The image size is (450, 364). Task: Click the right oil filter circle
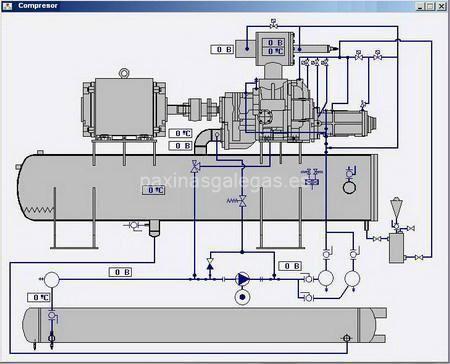coord(352,279)
